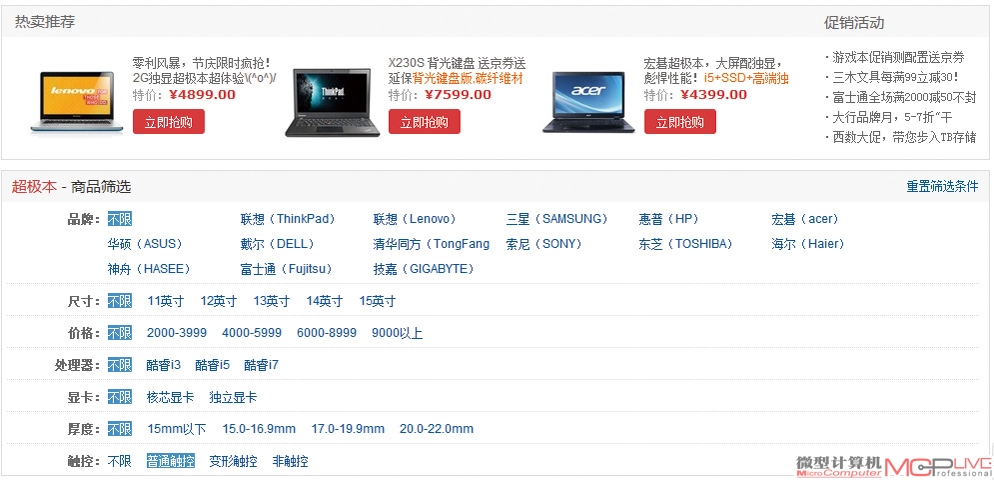Screen dimensions: 994x480
Task: Click the 超极本 category title
Action: pyautogui.click(x=34, y=187)
